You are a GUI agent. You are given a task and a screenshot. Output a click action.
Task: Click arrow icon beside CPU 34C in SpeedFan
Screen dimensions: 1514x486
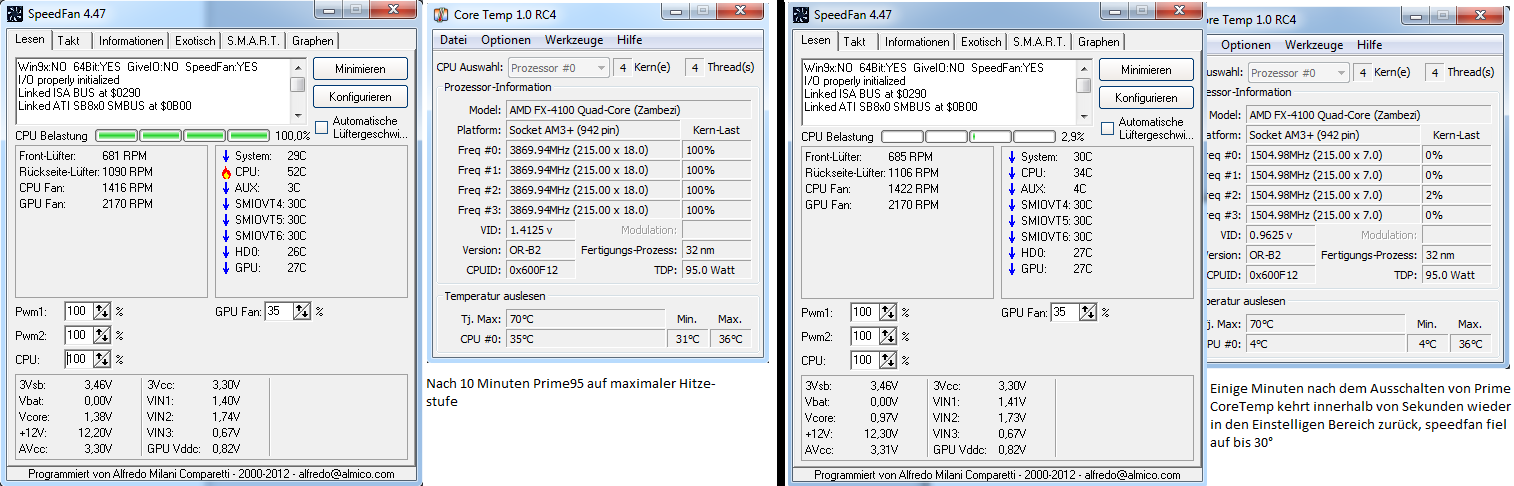[1012, 173]
